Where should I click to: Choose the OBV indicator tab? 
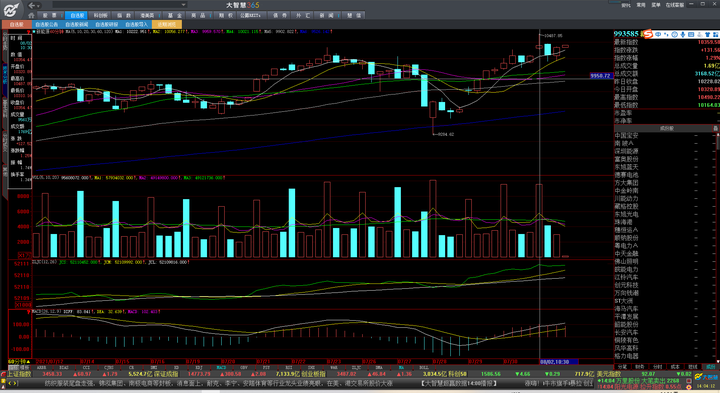tap(244, 368)
